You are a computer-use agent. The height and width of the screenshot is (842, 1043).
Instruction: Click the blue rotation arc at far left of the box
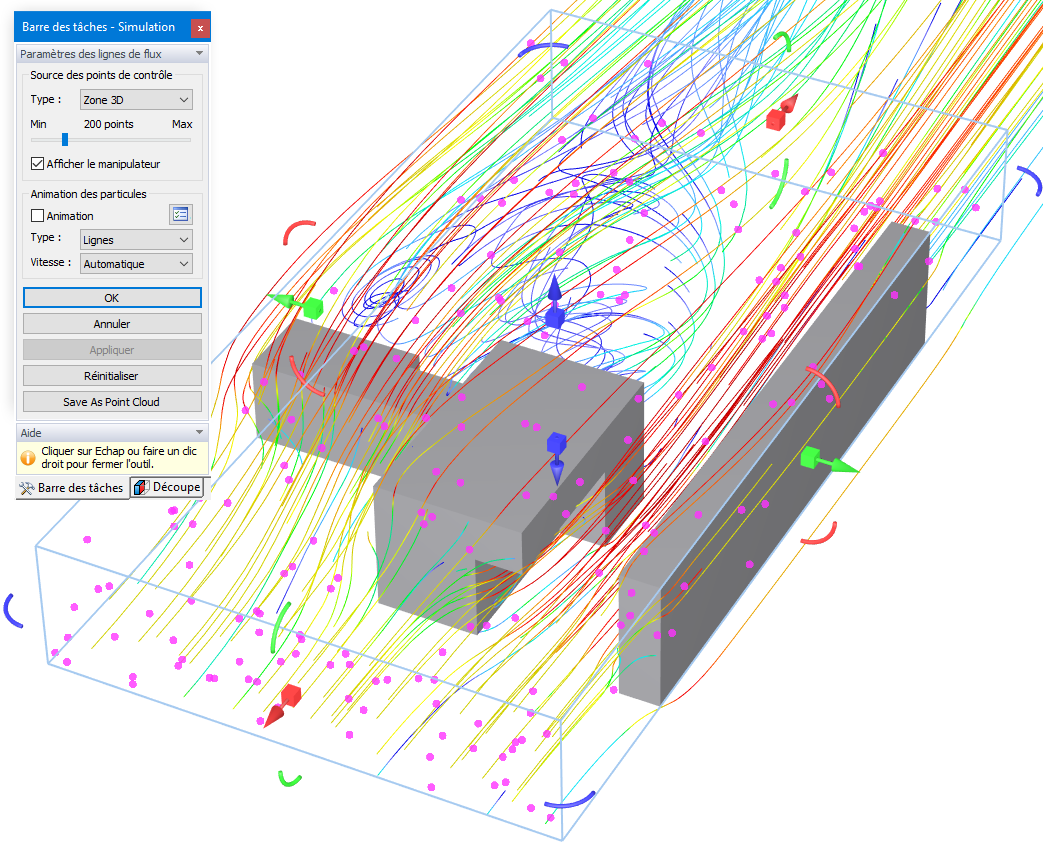point(13,611)
